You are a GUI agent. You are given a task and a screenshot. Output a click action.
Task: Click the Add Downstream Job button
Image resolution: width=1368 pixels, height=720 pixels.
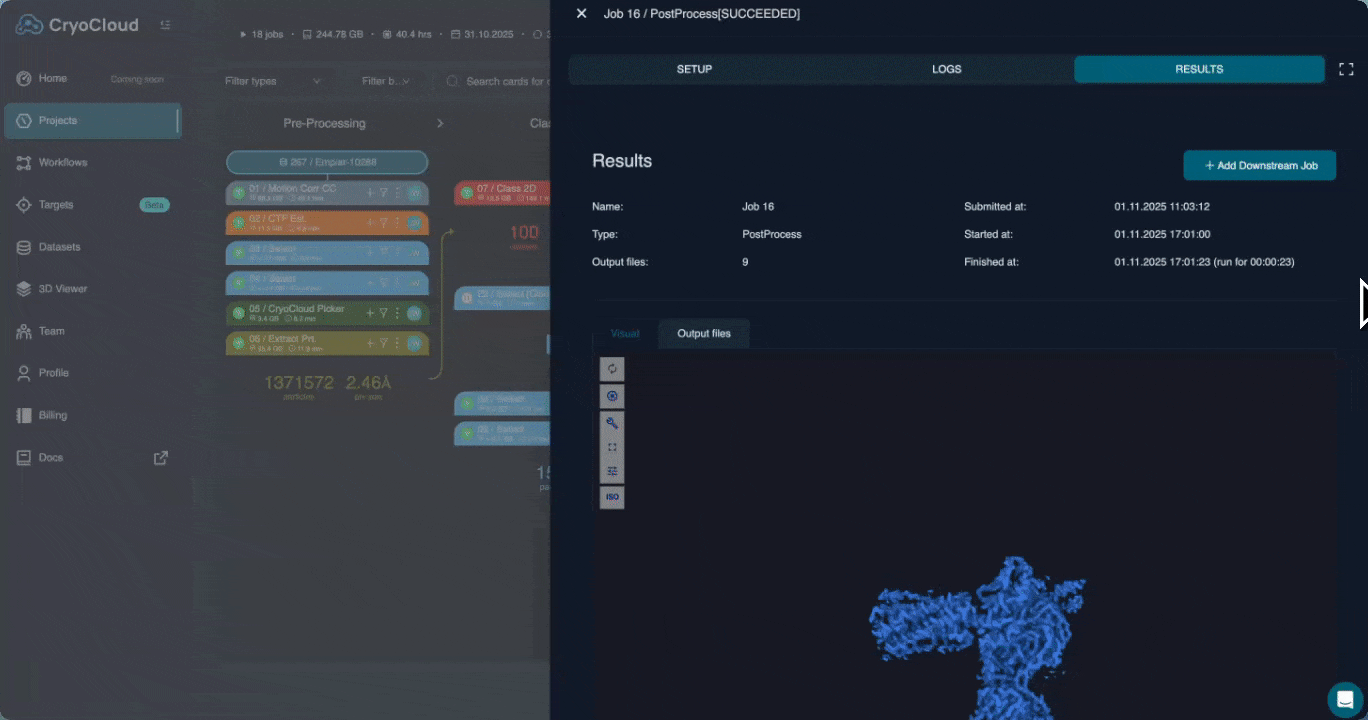pos(1259,166)
